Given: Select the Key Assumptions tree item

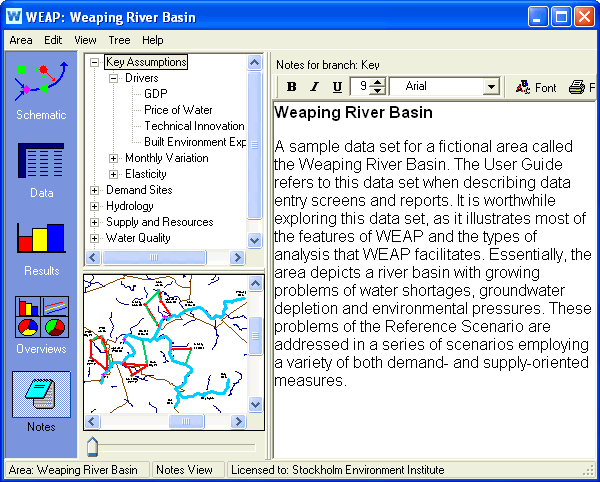Looking at the screenshot, I should [146, 62].
